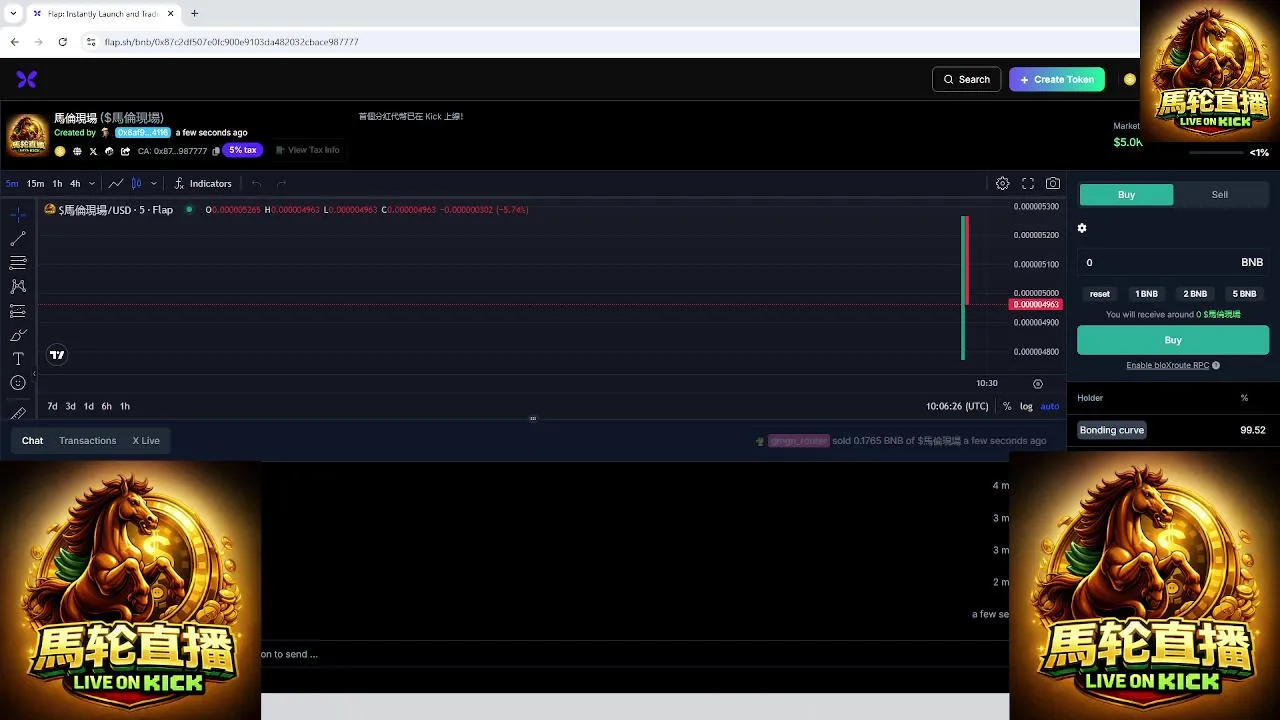Image resolution: width=1280 pixels, height=720 pixels.
Task: Take a chart snapshot with camera icon
Action: click(x=1053, y=183)
